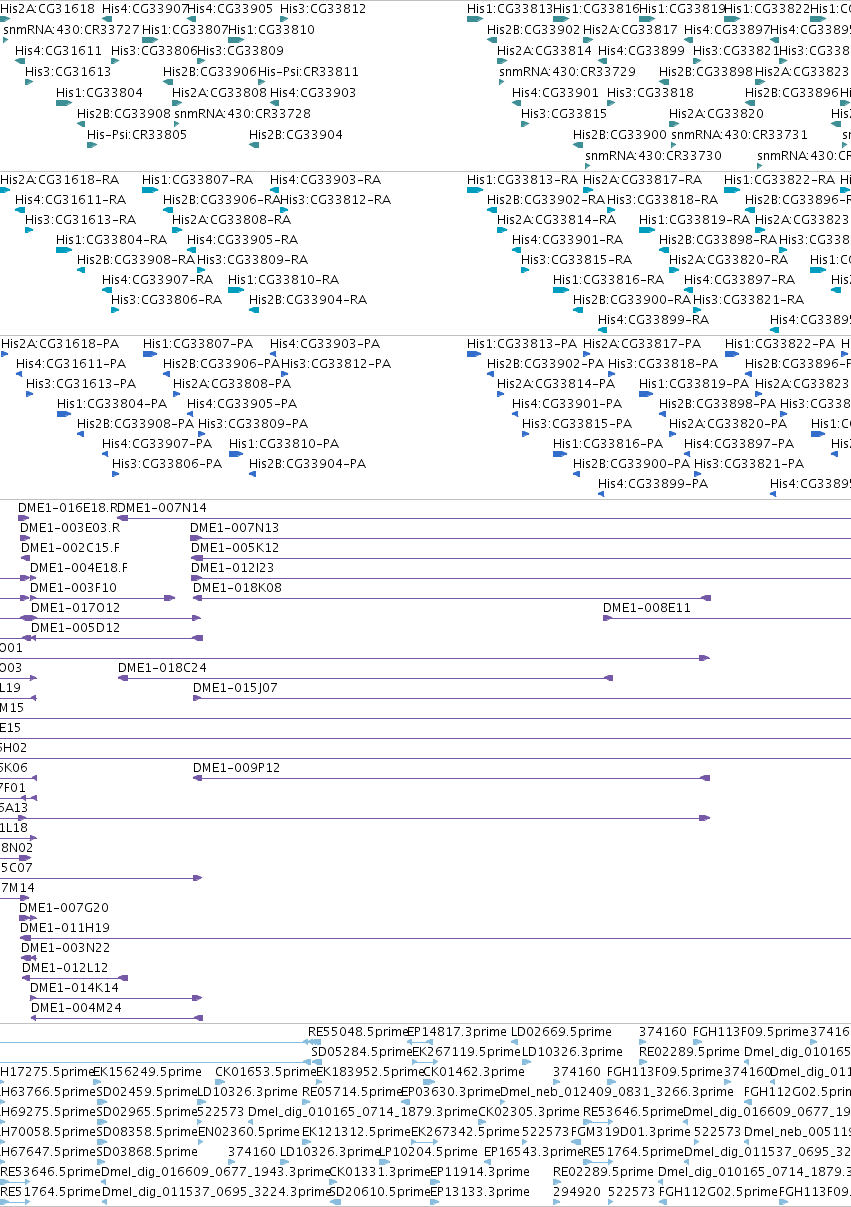Click the His3:CG33821-RA transcript label

(x=749, y=300)
